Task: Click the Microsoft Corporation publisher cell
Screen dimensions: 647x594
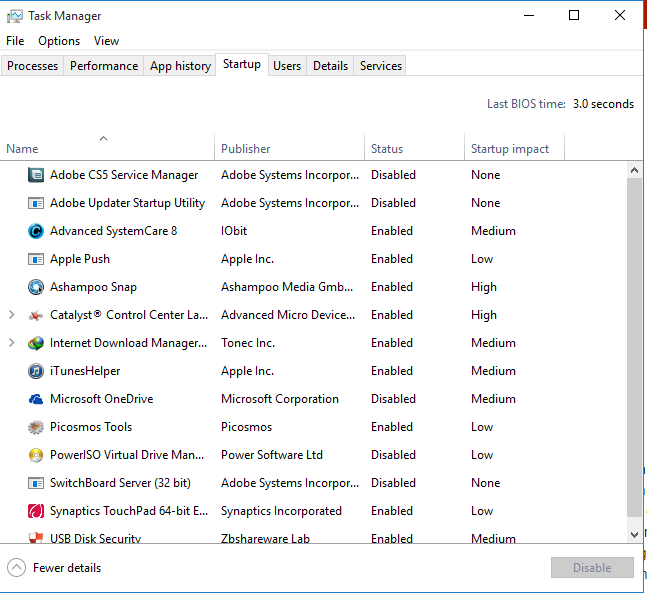Action: (280, 399)
